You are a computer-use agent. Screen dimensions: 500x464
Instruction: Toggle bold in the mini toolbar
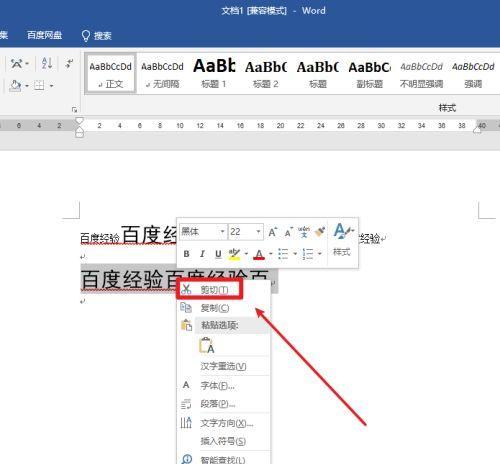click(x=186, y=254)
